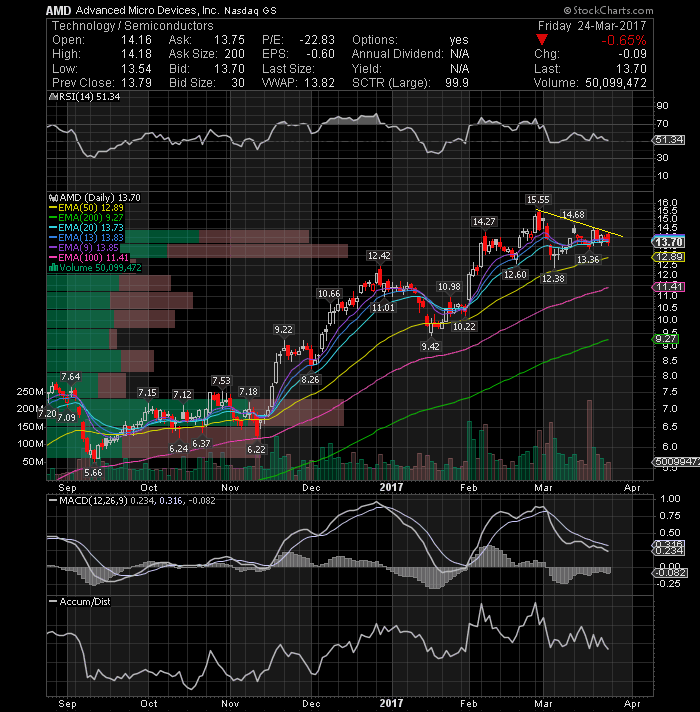Click the pink EMA(100) 11.41 legend entry
This screenshot has width=700, height=712.
click(89, 257)
